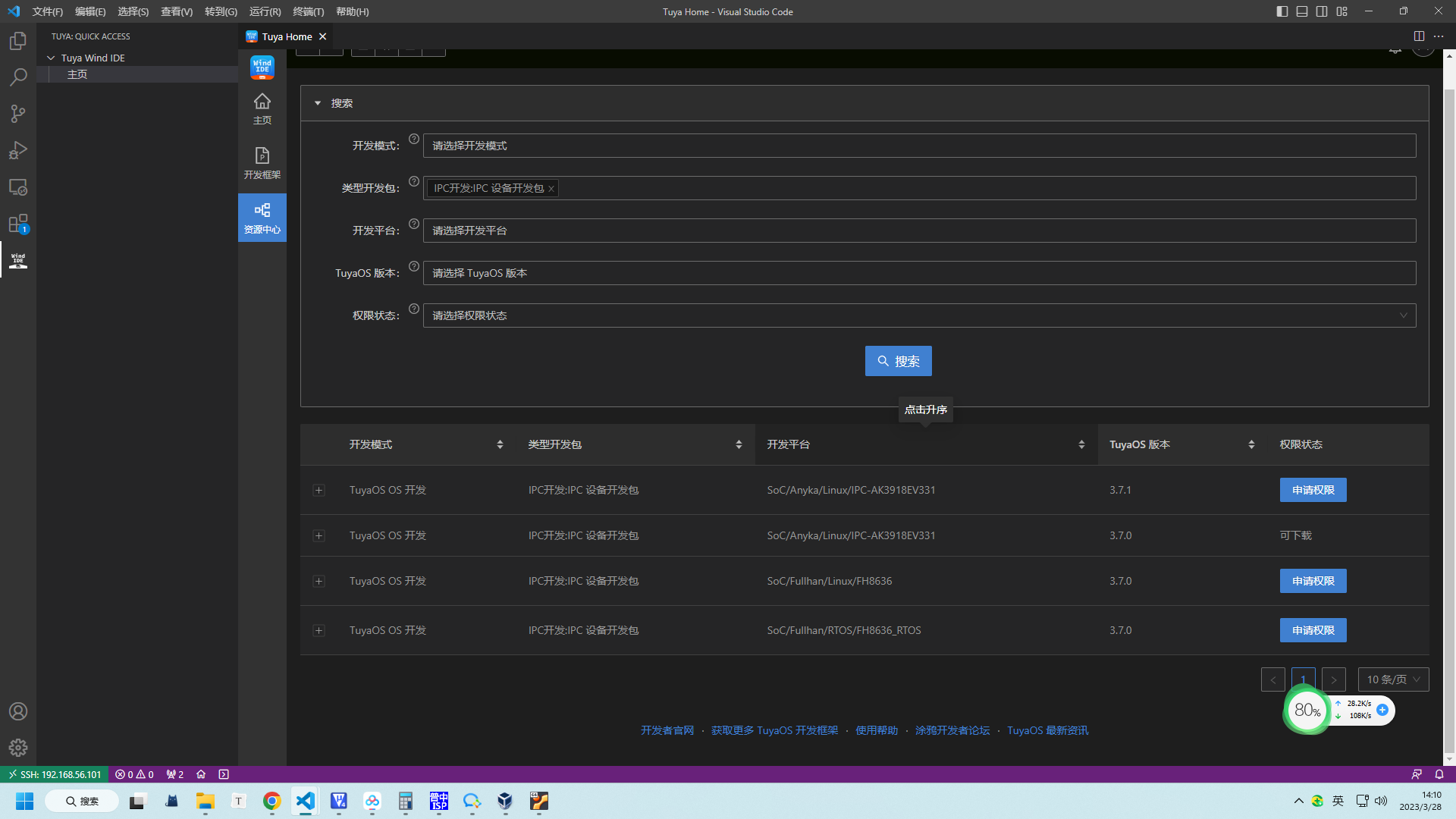
Task: Show help for 权限状态 field
Action: point(414,309)
